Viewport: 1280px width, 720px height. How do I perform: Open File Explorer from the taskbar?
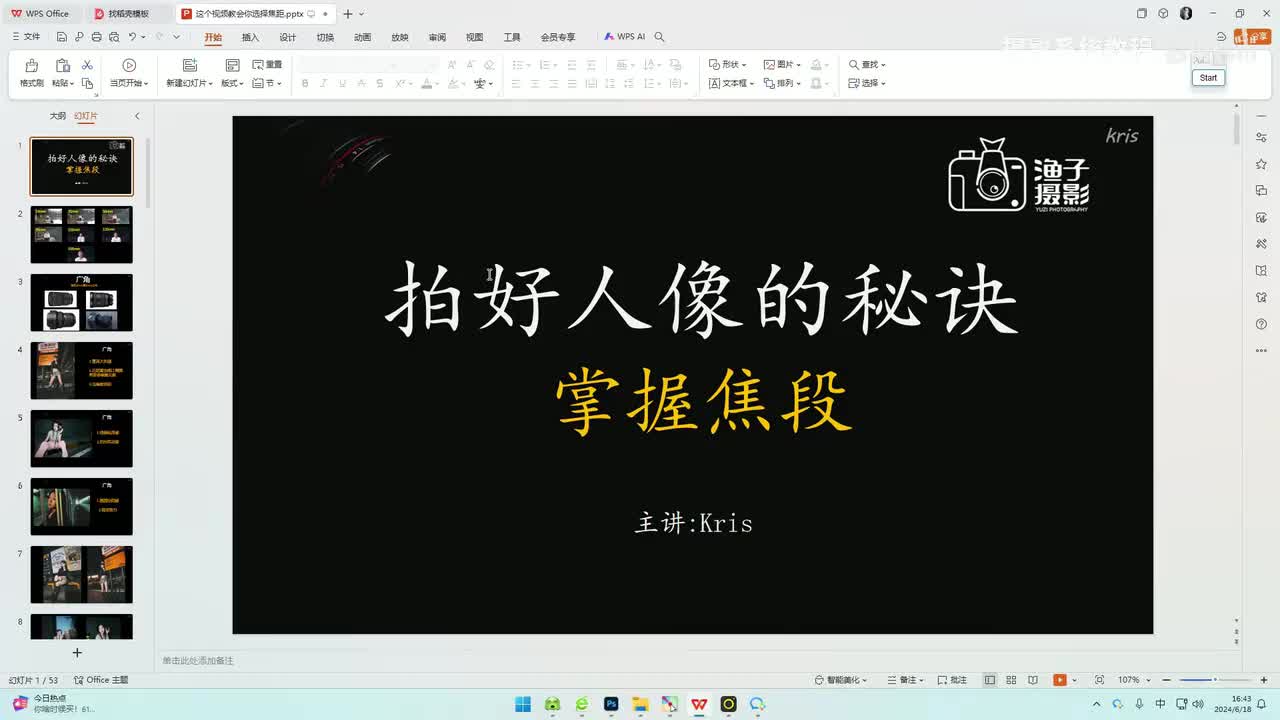(x=640, y=704)
